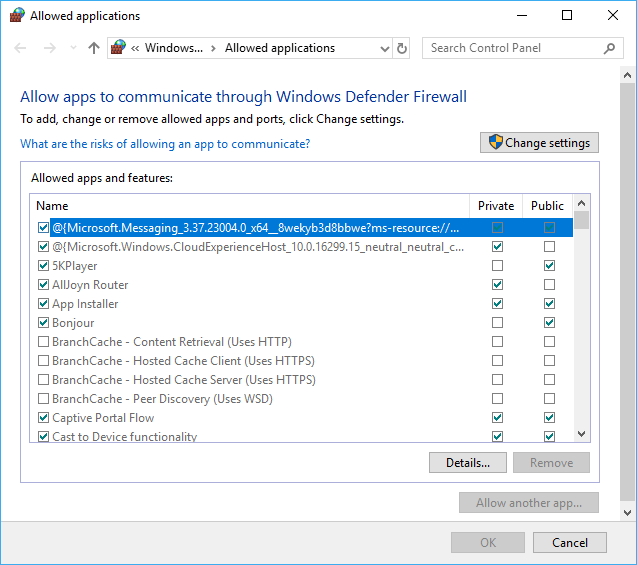Screen dimensions: 637x565
Task: Select the AllJoyn Router row text
Action: [x=90, y=284]
